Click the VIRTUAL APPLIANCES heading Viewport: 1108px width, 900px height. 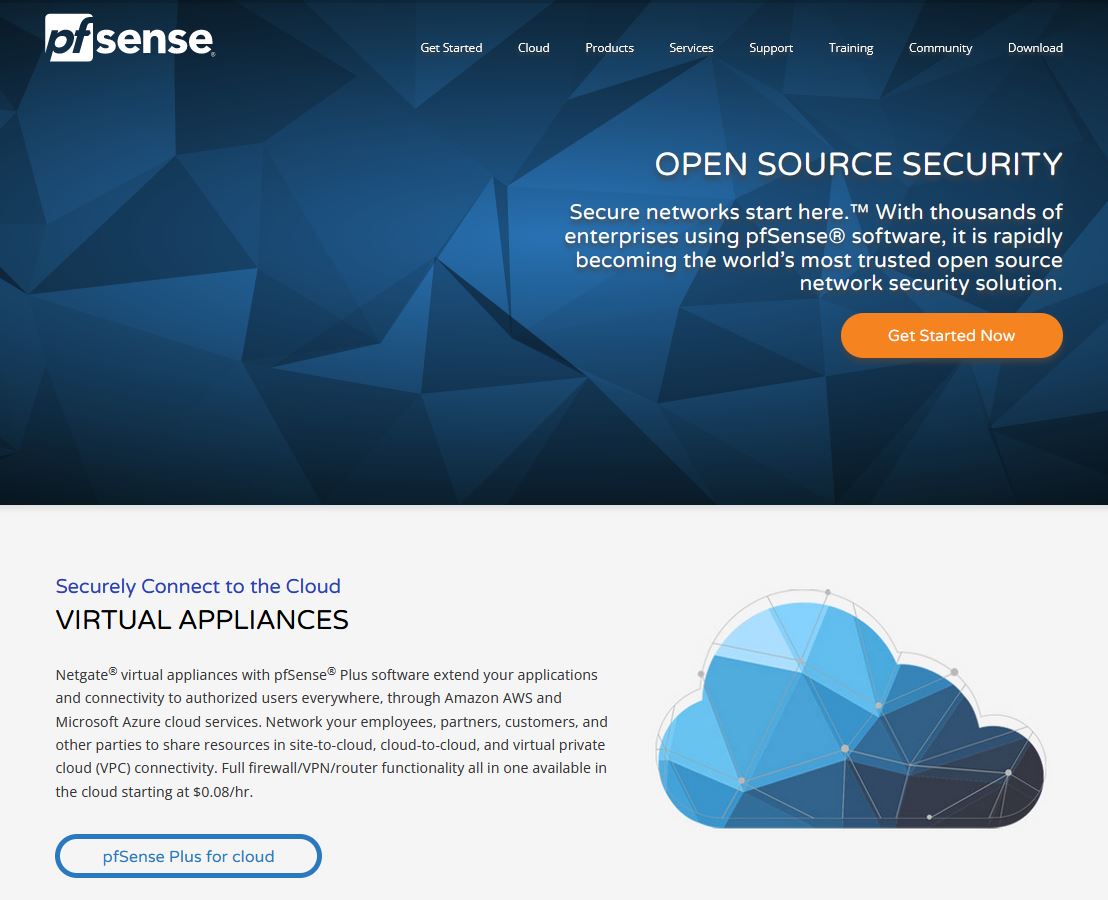tap(202, 620)
